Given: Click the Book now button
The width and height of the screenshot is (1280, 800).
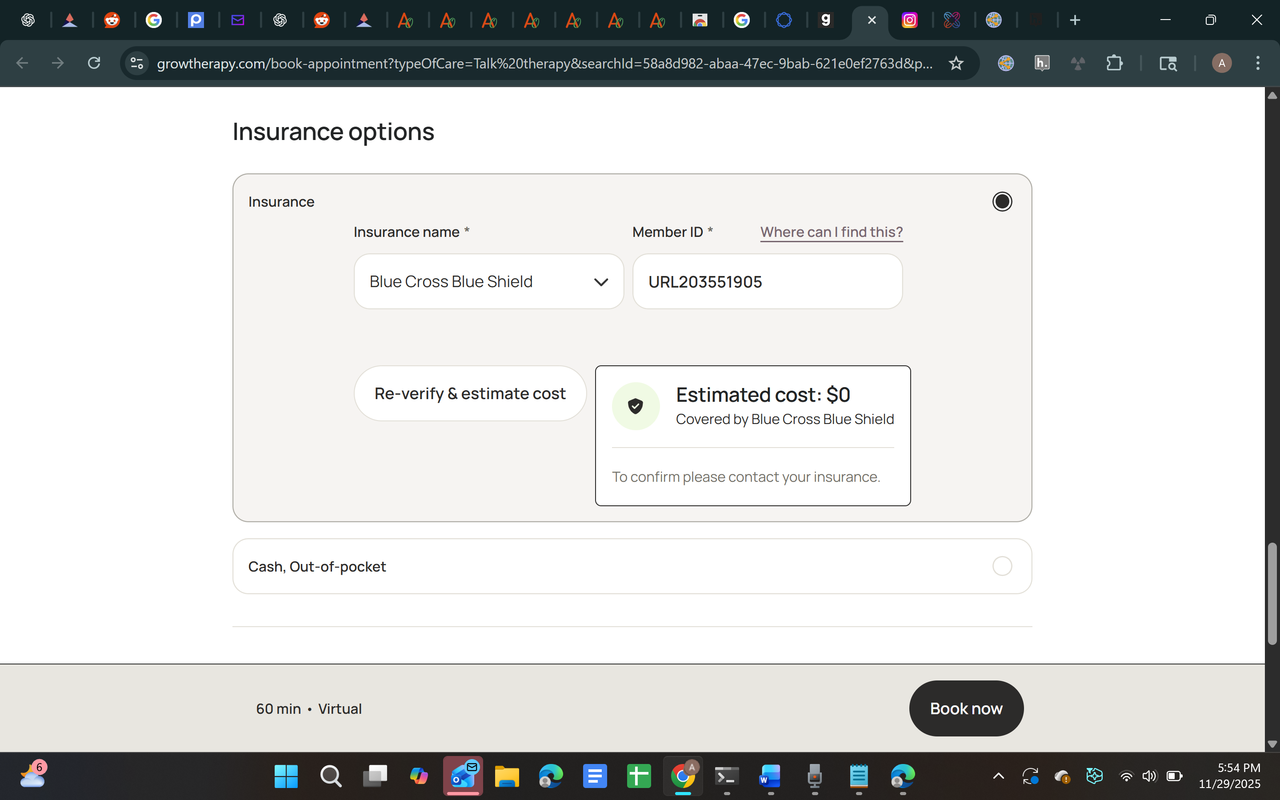Looking at the screenshot, I should click(966, 708).
